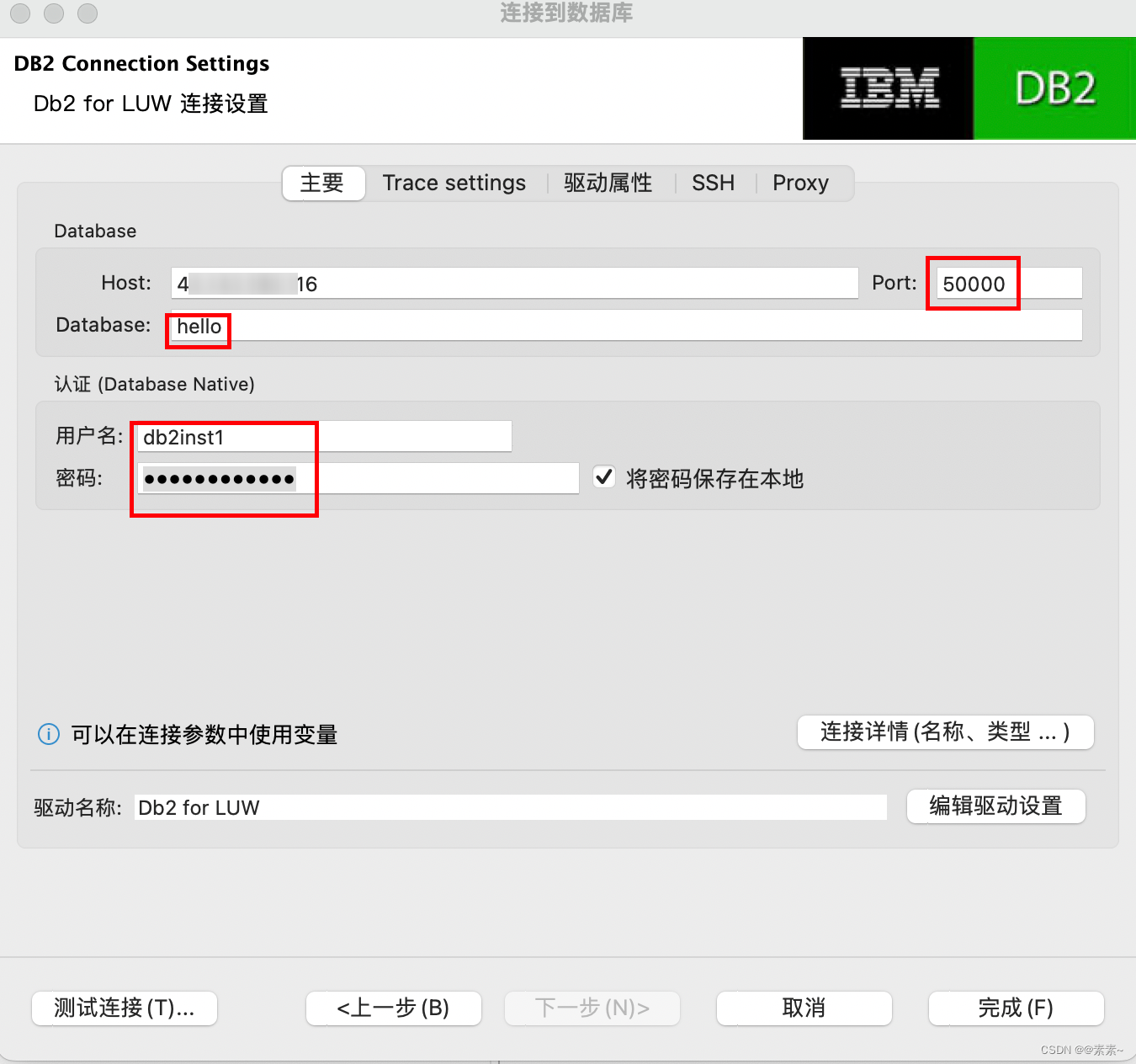Viewport: 1136px width, 1064px height.
Task: Focus the 密码 password field
Action: (x=358, y=479)
